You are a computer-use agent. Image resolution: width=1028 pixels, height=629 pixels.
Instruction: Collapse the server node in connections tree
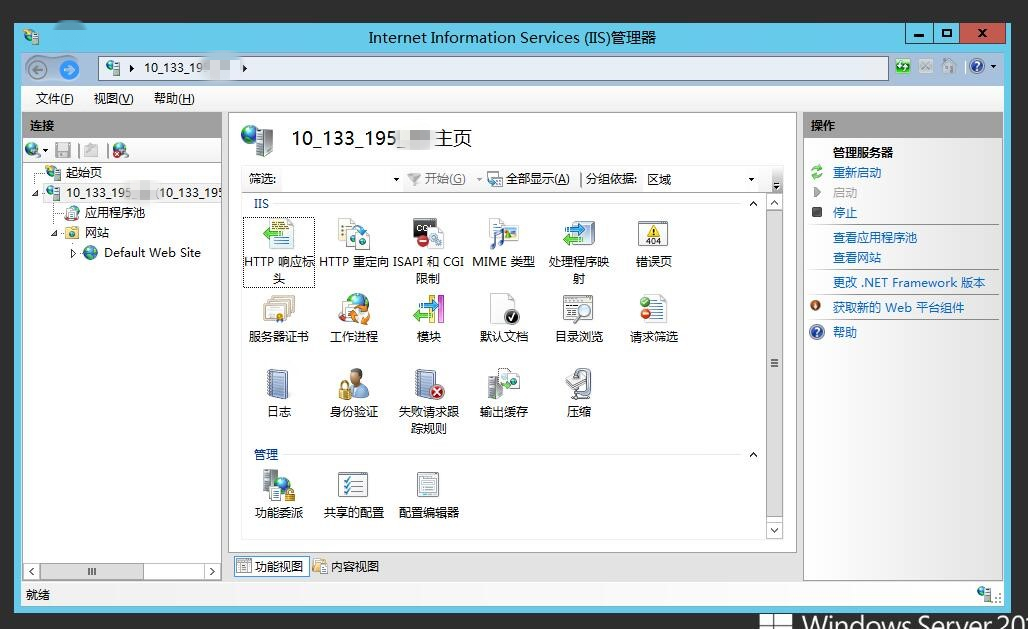[35, 193]
